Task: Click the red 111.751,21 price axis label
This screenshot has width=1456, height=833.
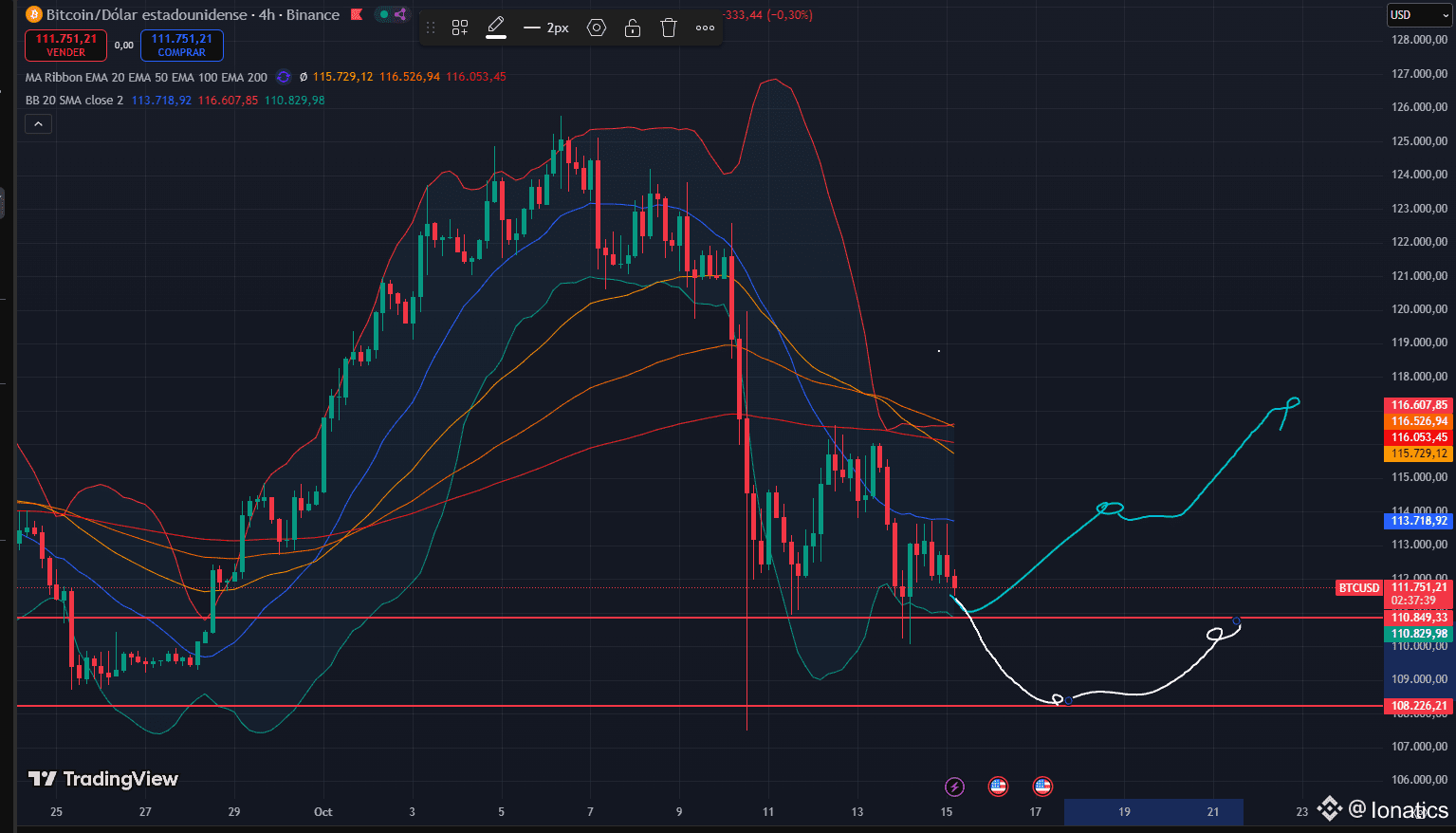Action: coord(1419,587)
